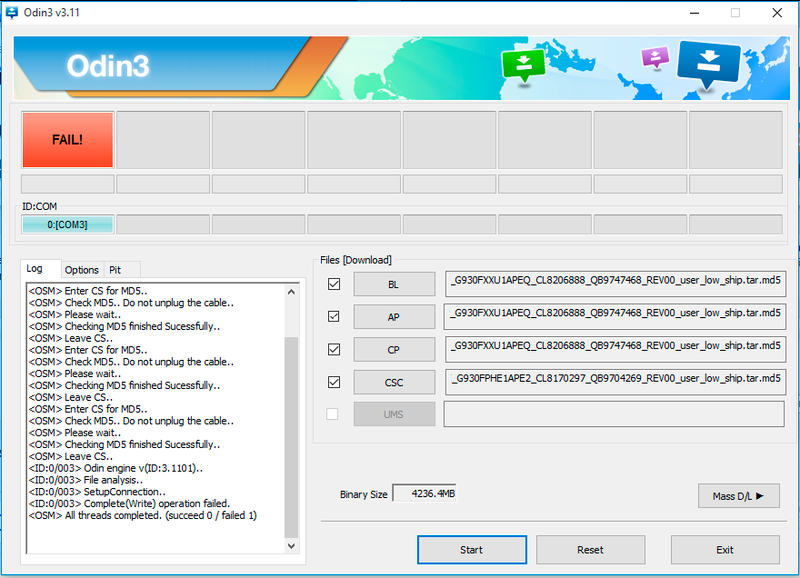
Task: Toggle the CSC file checkbox
Action: (x=333, y=381)
